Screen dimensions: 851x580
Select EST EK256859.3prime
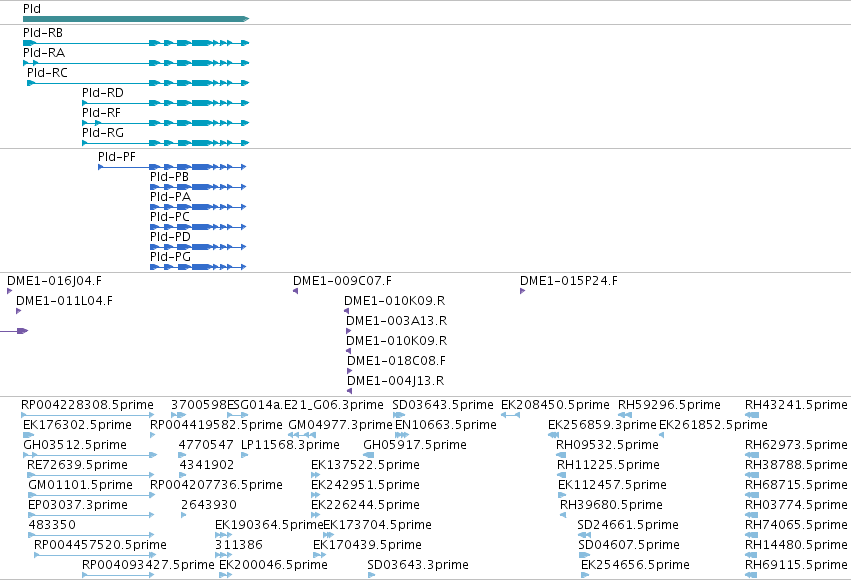tap(554, 435)
